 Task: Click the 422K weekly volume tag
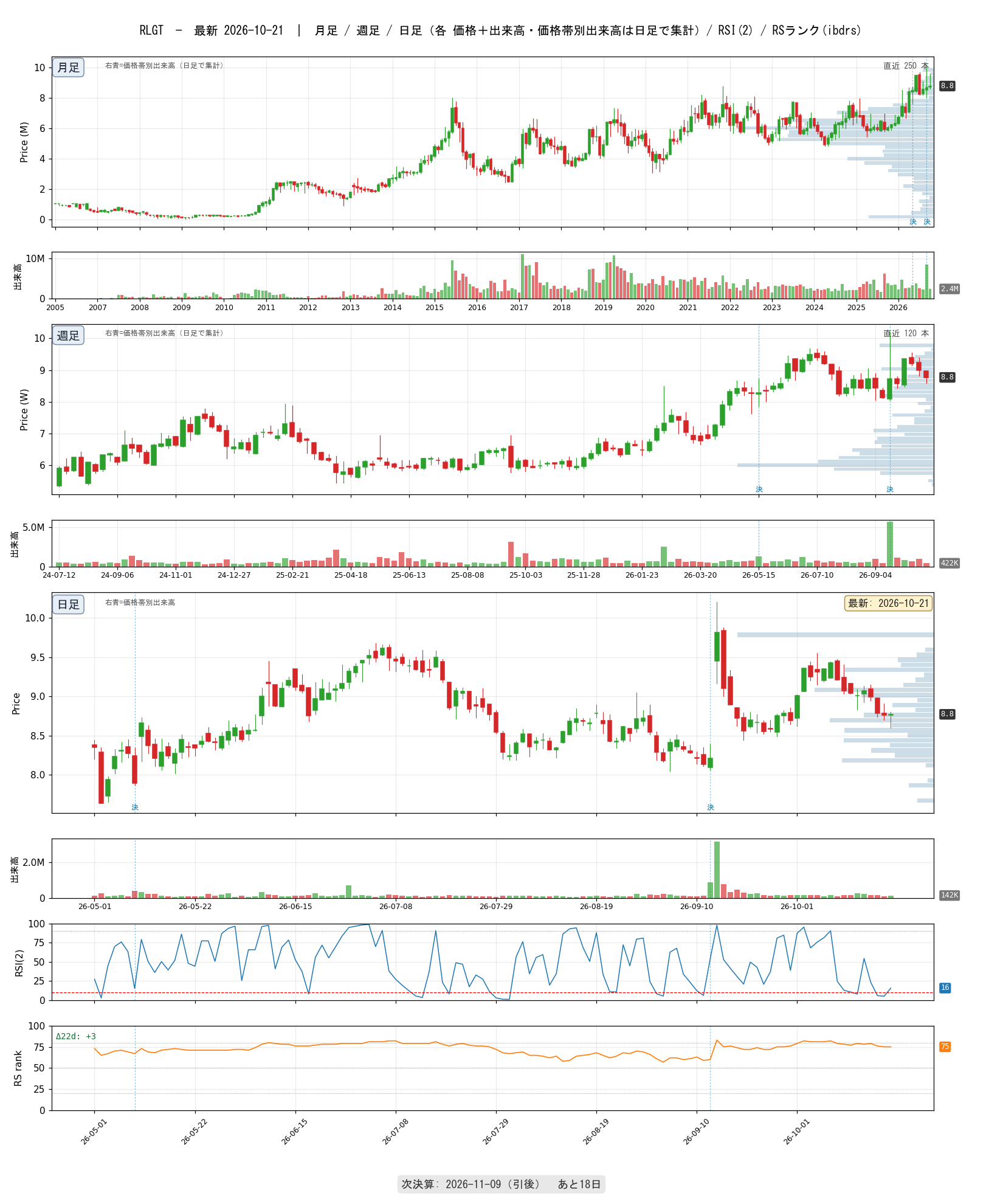click(949, 563)
